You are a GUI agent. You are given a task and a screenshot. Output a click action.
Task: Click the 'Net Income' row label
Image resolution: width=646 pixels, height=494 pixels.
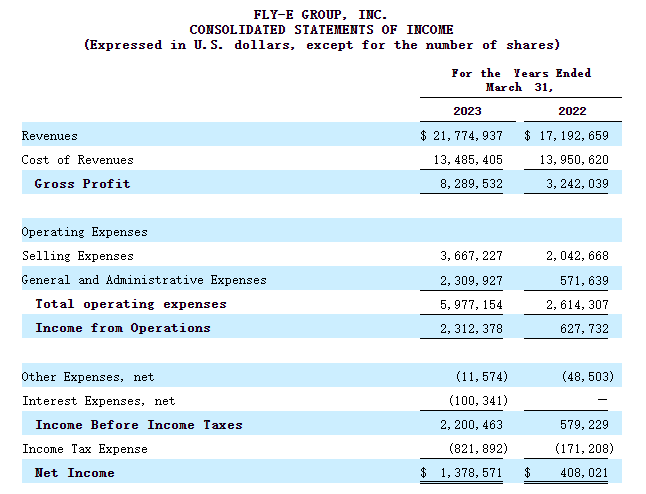75,473
